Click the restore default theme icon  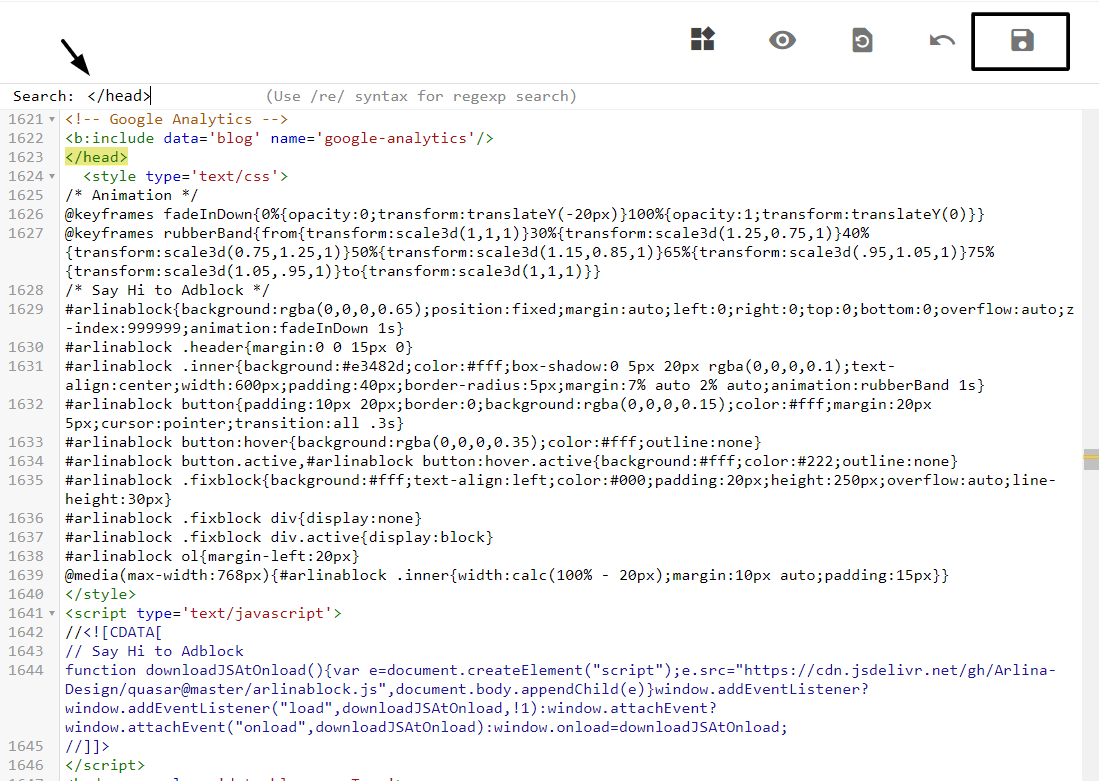[862, 40]
